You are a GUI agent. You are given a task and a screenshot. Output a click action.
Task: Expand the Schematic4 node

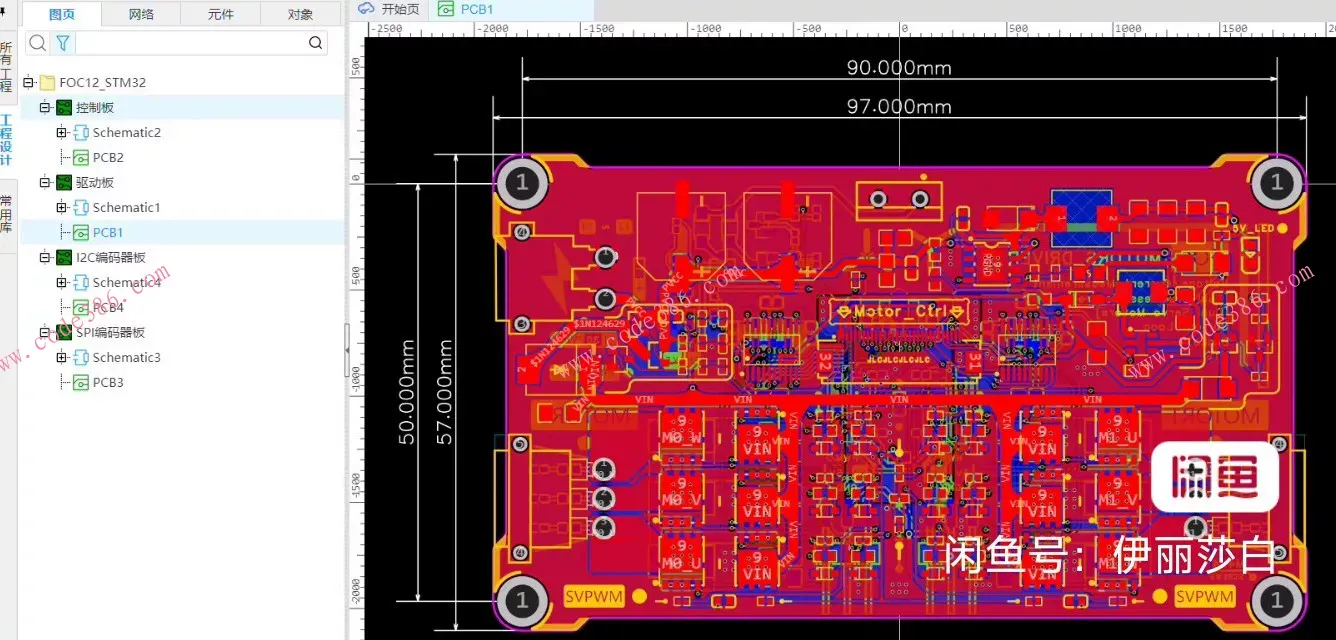coord(62,282)
